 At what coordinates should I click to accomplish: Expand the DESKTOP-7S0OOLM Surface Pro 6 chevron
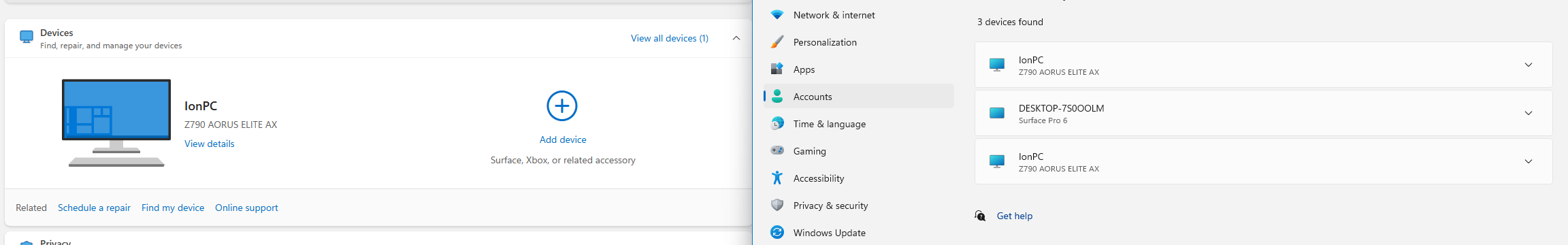click(1528, 113)
